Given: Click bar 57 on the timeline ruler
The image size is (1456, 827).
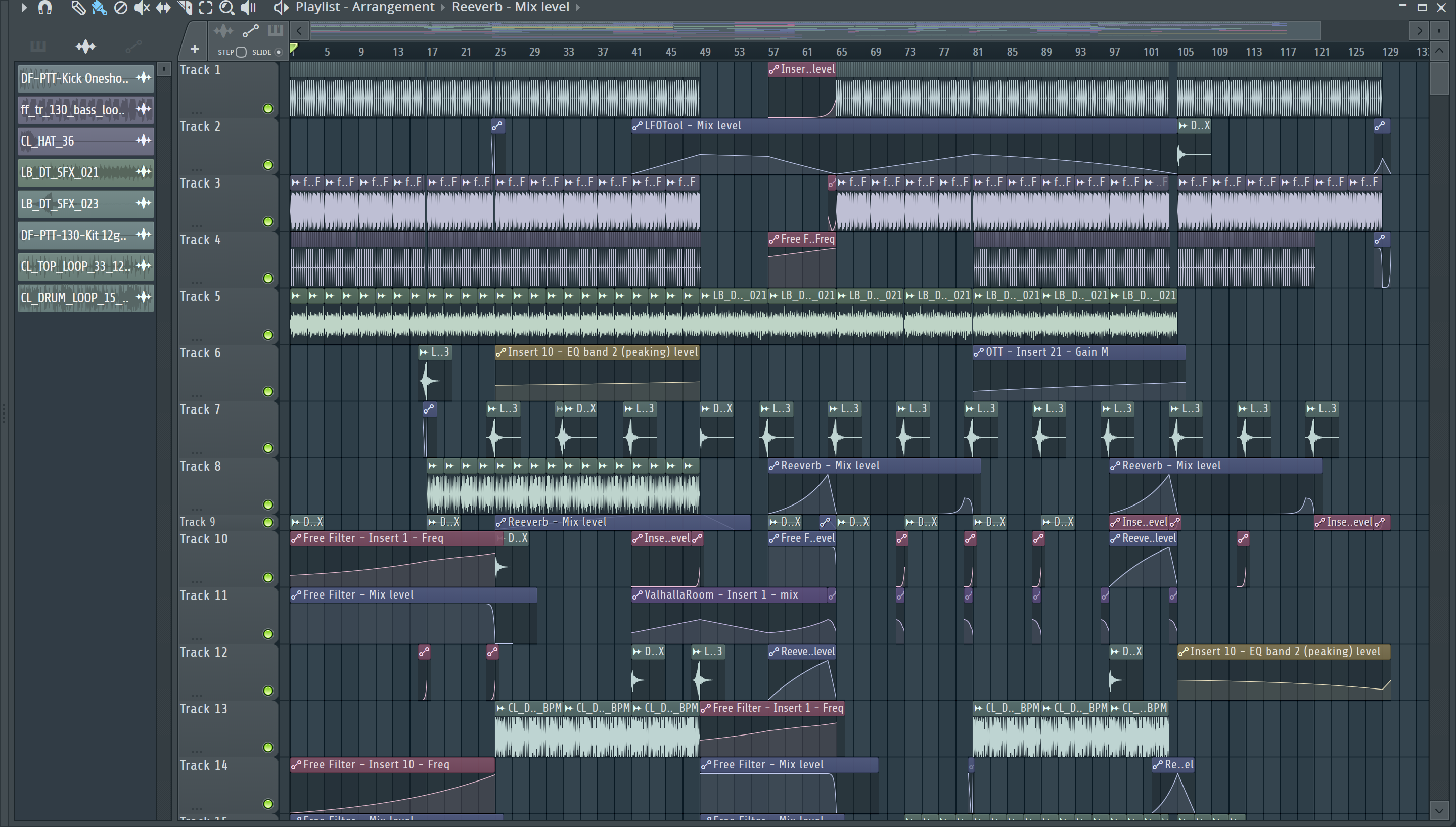Looking at the screenshot, I should 773,52.
